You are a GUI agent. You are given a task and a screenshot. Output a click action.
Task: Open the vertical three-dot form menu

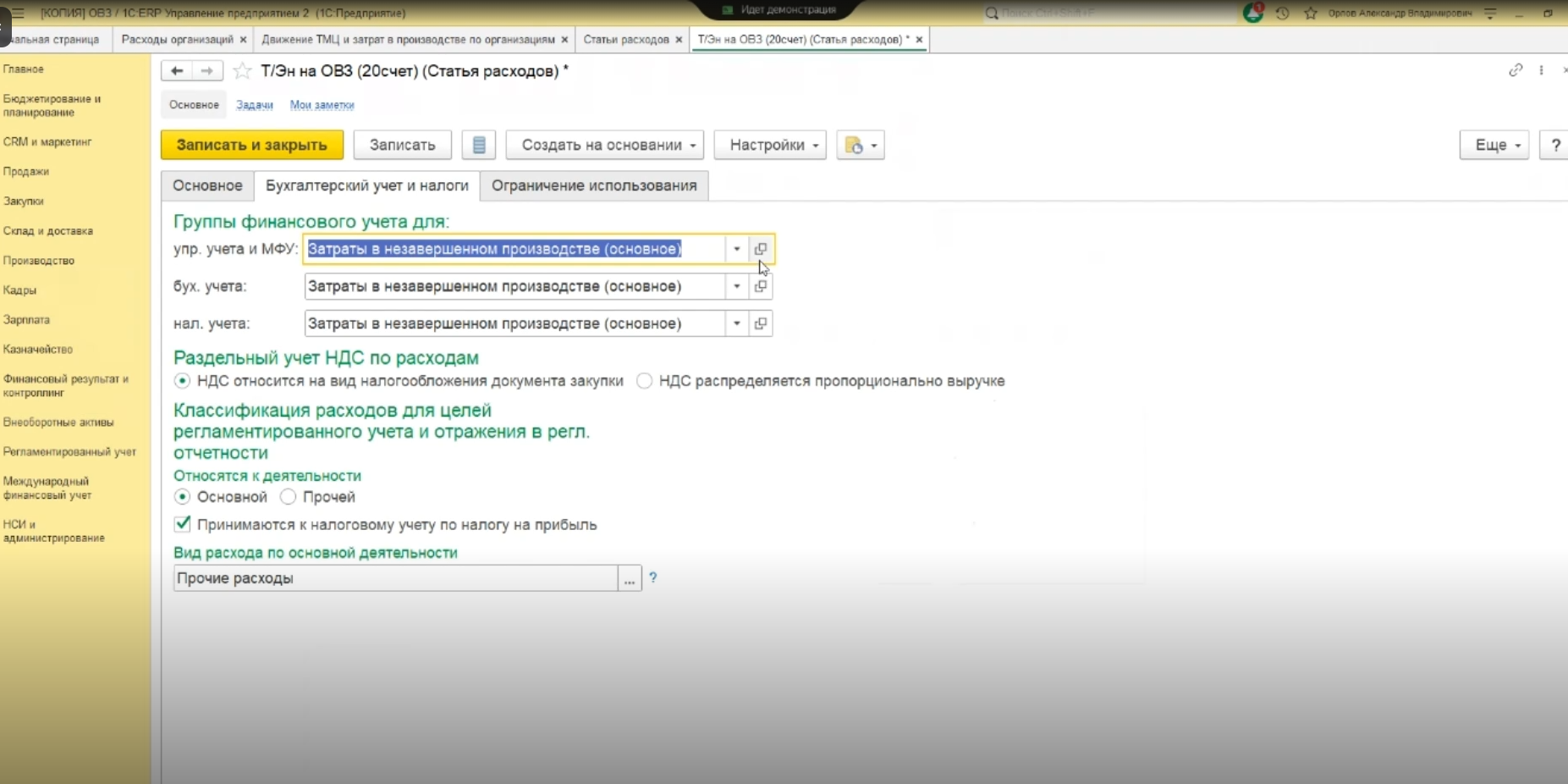click(1542, 70)
